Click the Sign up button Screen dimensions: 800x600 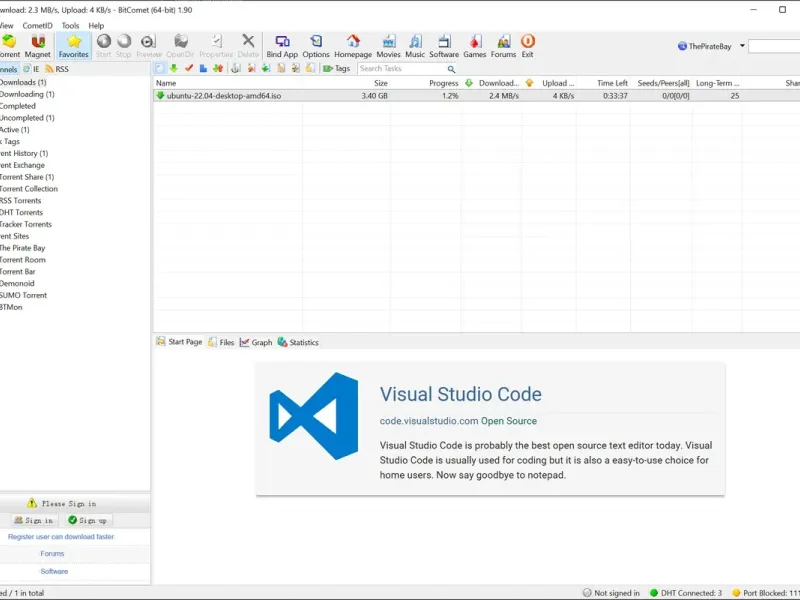coord(88,520)
